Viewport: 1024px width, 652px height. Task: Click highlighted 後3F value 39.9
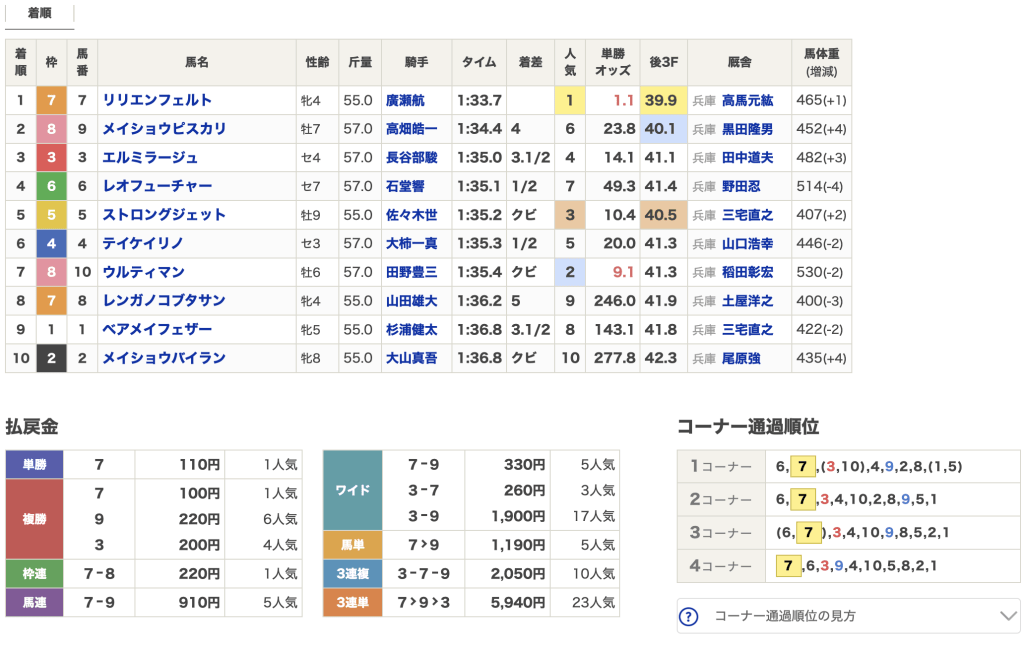coord(661,101)
